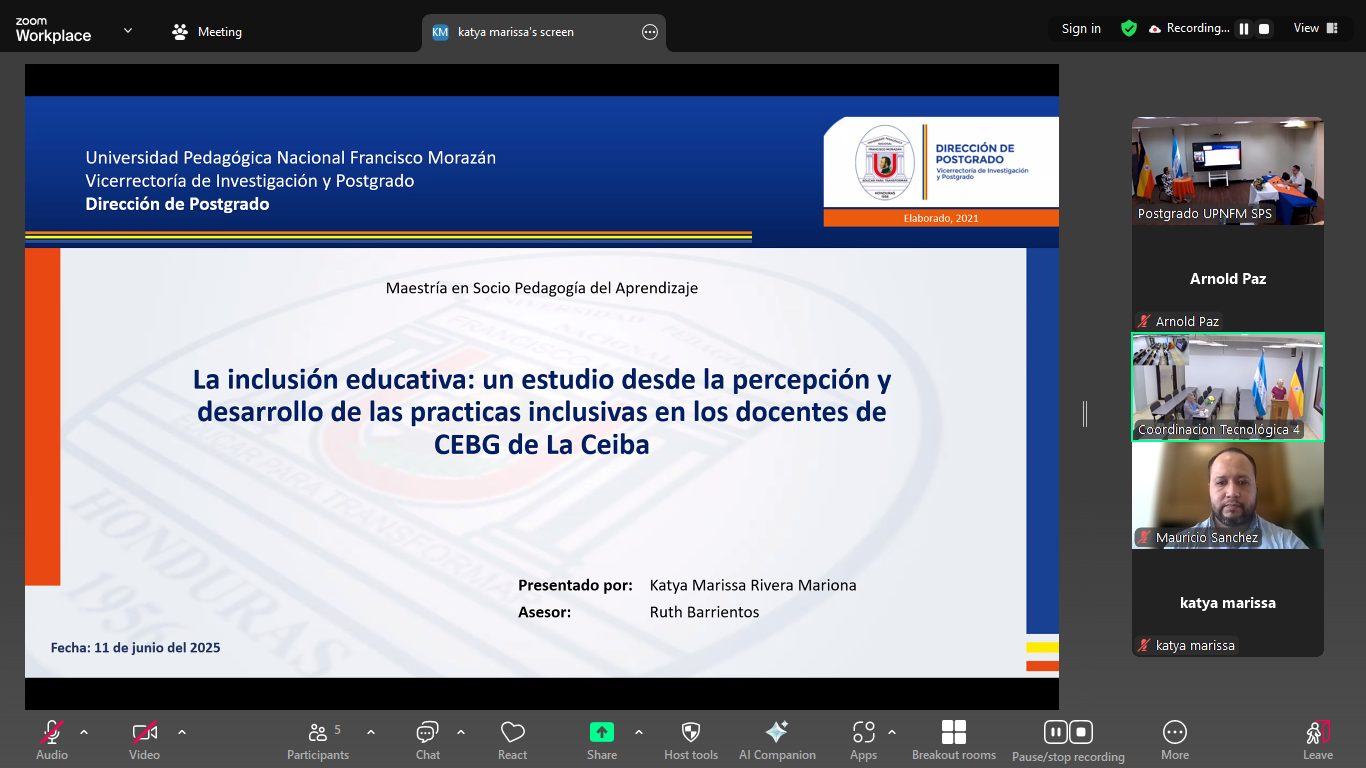The height and width of the screenshot is (768, 1366).
Task: Click 'Maestría en Socio Pedagogía del Aprendizaje' text
Action: click(x=542, y=288)
